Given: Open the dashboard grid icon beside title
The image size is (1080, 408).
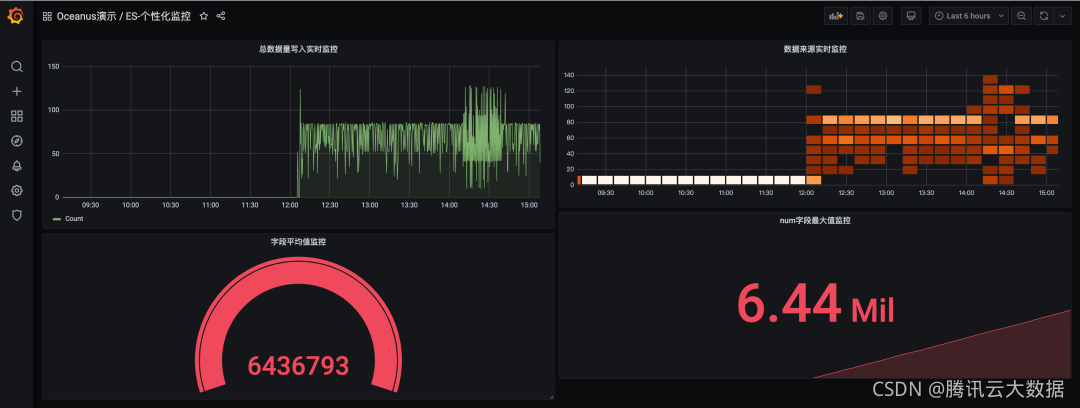Looking at the screenshot, I should tap(48, 16).
